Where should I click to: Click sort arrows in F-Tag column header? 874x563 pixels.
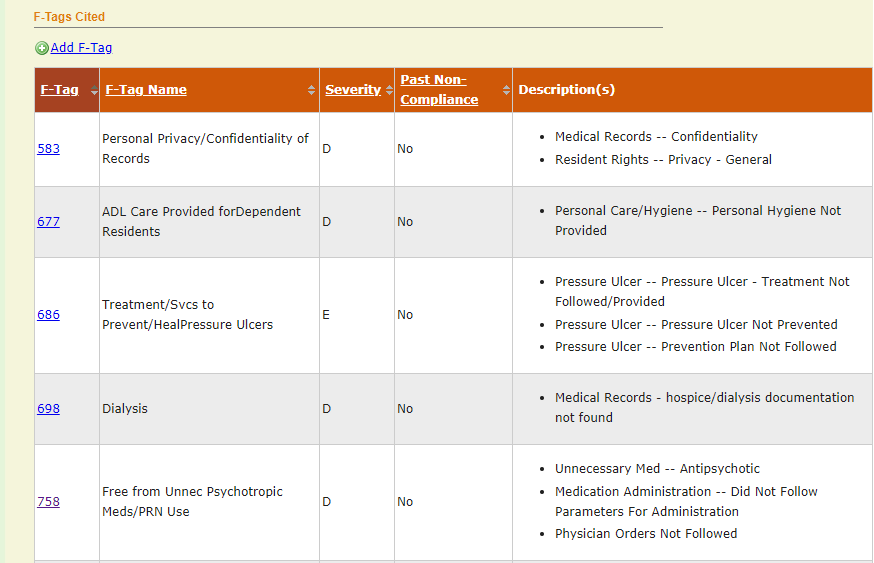click(94, 91)
